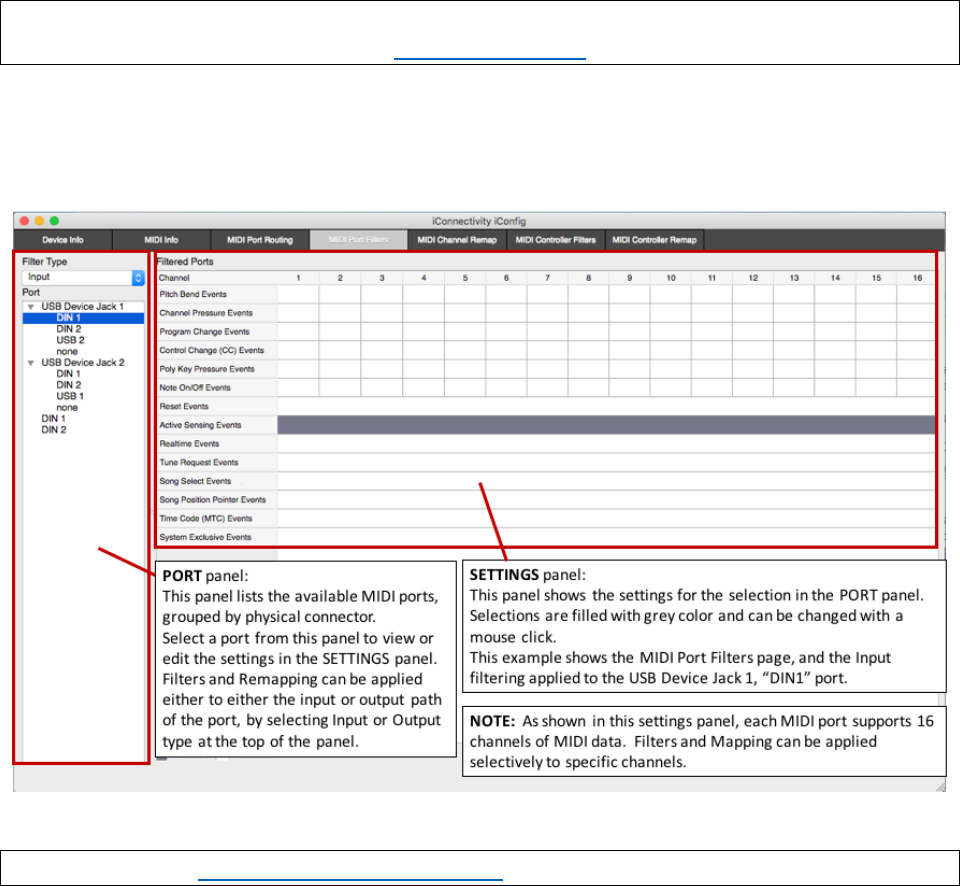The width and height of the screenshot is (960, 886).
Task: Switch to the Device Info tab
Action: click(62, 240)
